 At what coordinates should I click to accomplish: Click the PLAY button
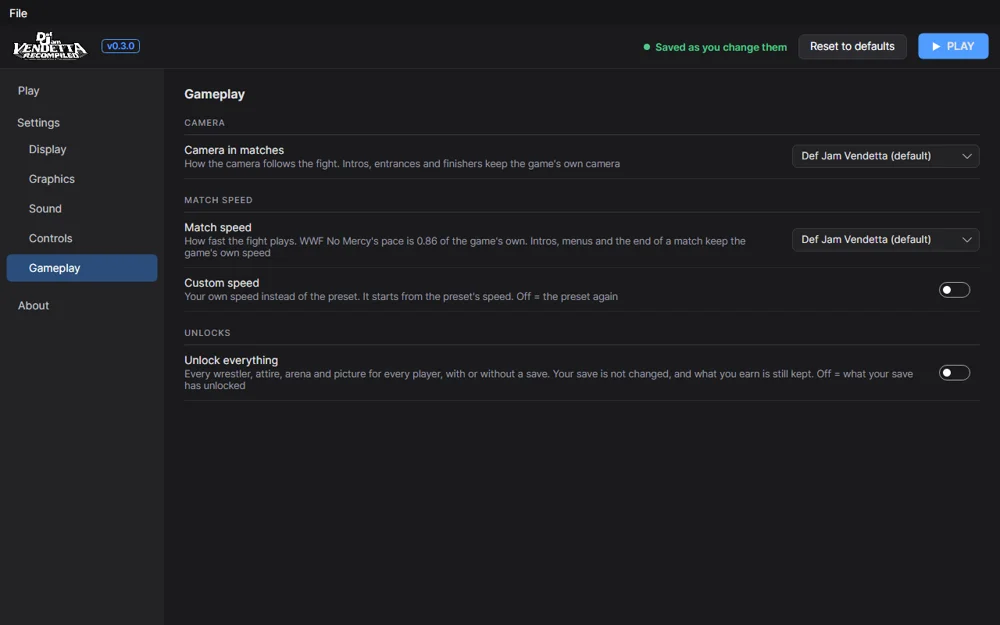tap(953, 47)
